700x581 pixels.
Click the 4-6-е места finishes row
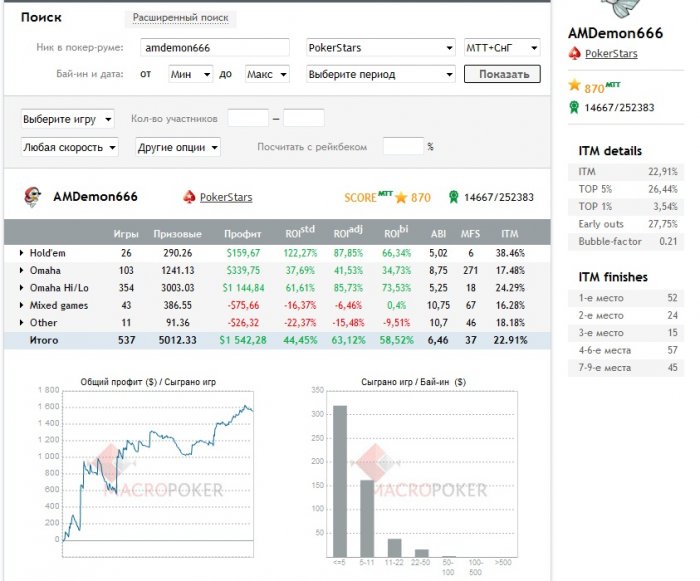pos(626,351)
